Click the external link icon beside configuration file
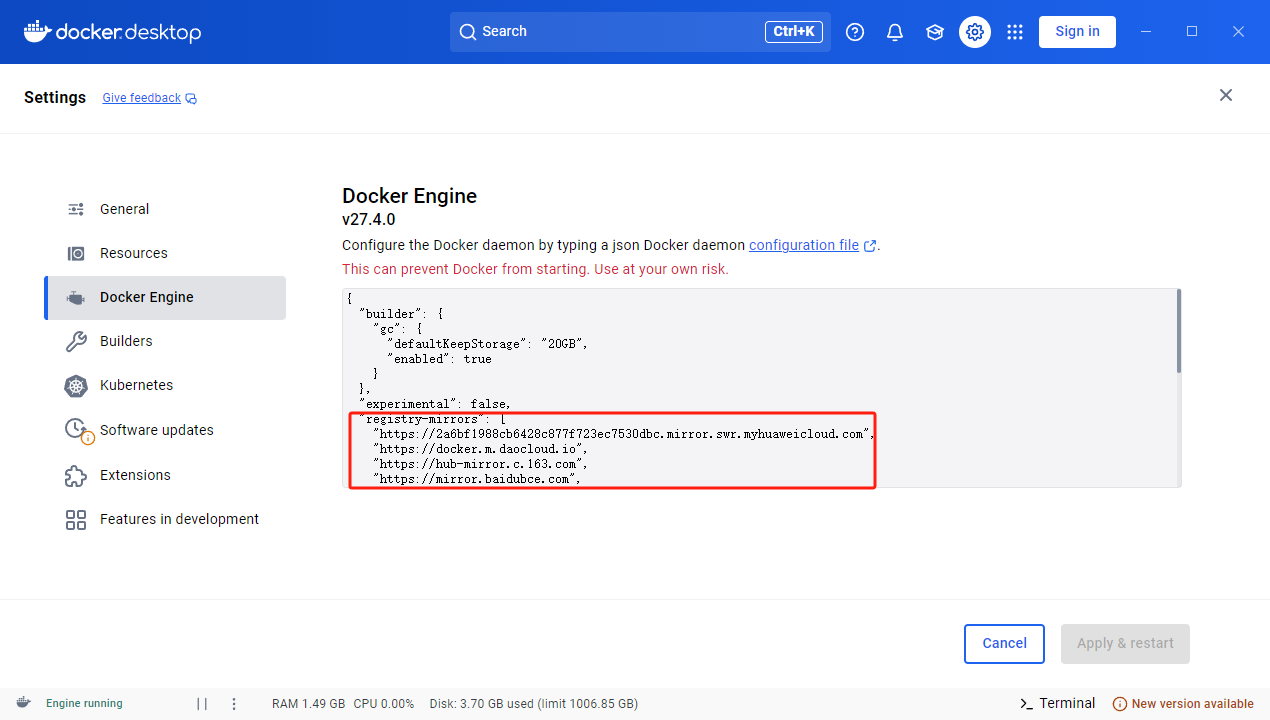 click(870, 246)
